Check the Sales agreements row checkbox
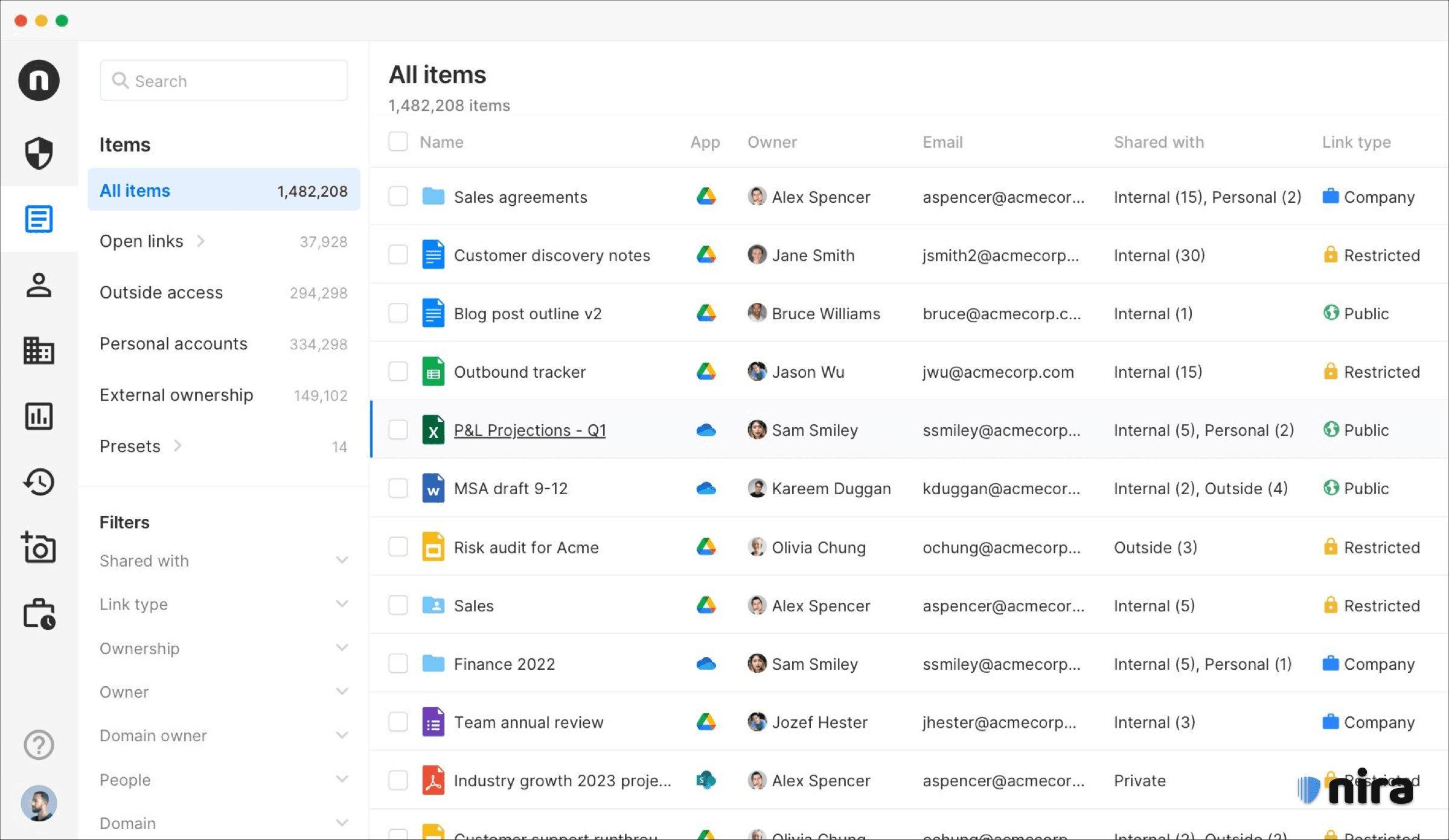Image resolution: width=1449 pixels, height=840 pixels. 398,196
